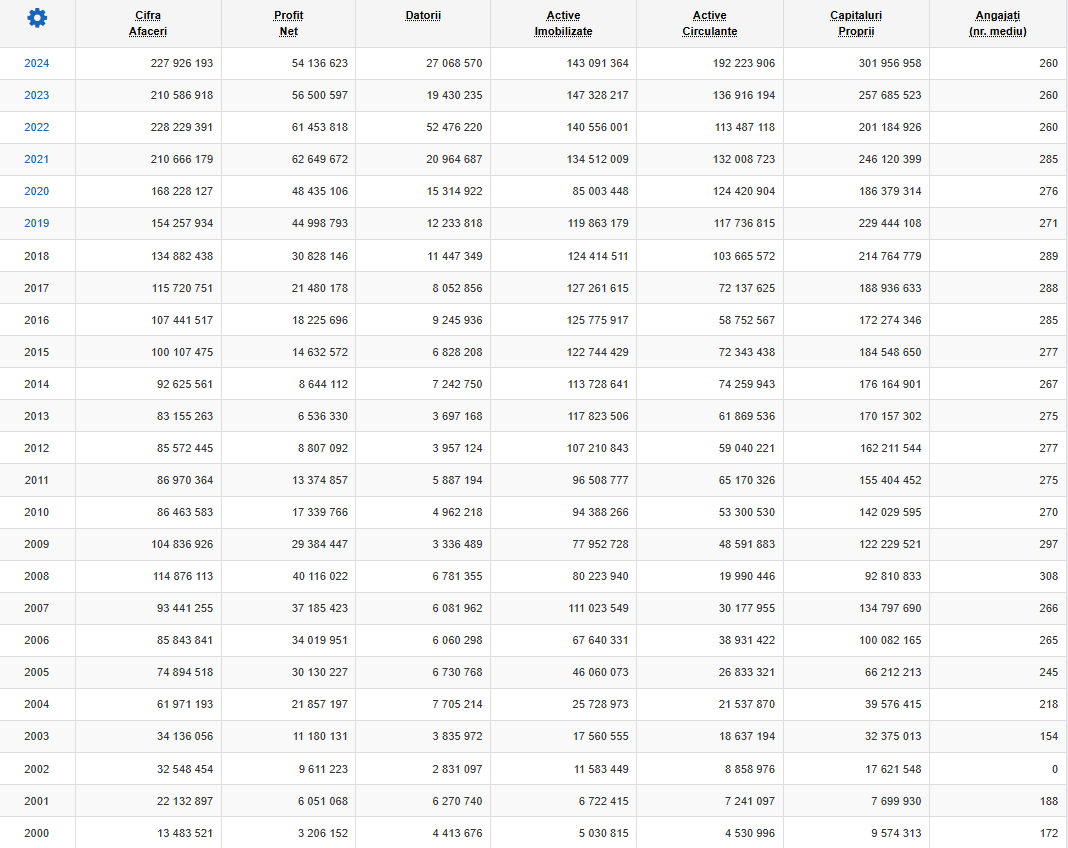The height and width of the screenshot is (848, 1068).
Task: Click the Active Circulante column header
Action: [x=710, y=23]
